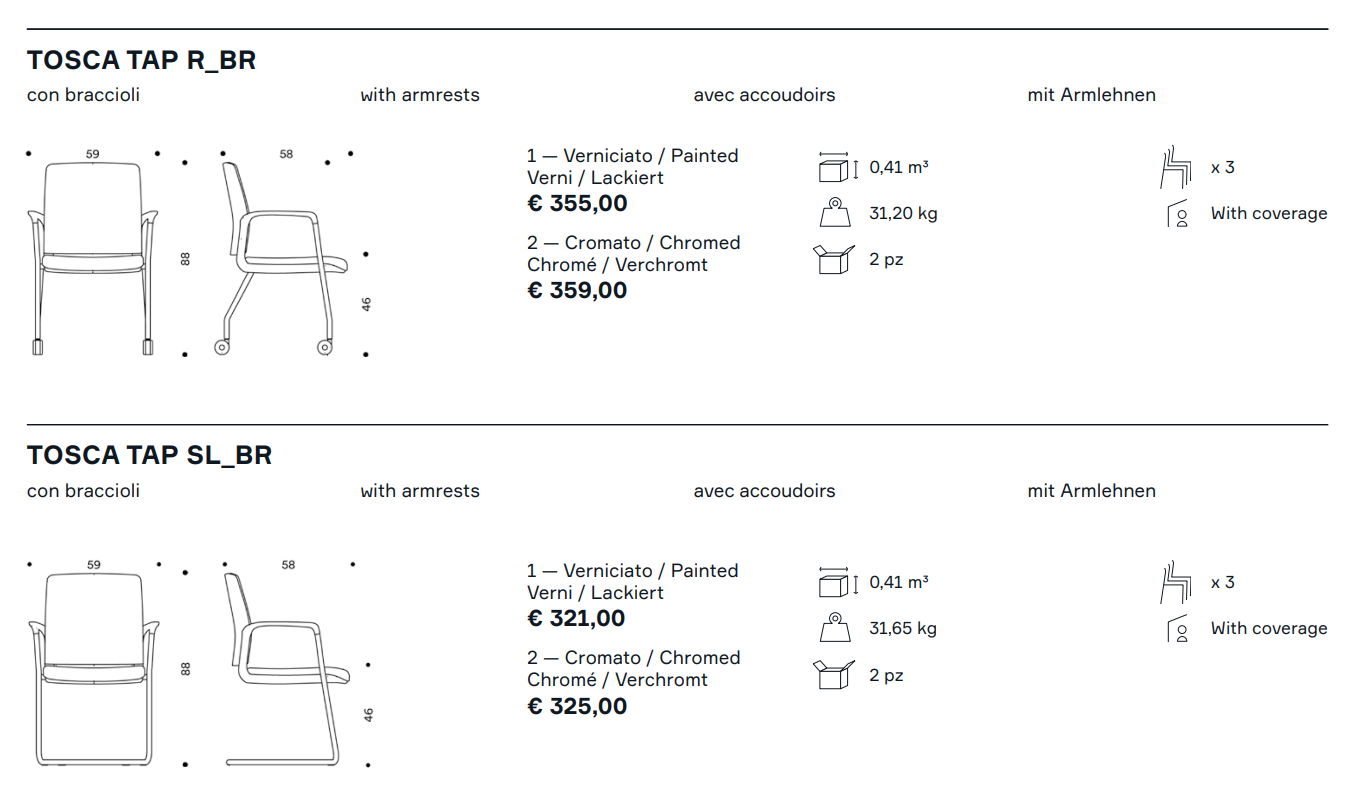Image resolution: width=1366 pixels, height=808 pixels.
Task: Click the volume box icon for TOSCA TAP SL_BR
Action: (838, 582)
